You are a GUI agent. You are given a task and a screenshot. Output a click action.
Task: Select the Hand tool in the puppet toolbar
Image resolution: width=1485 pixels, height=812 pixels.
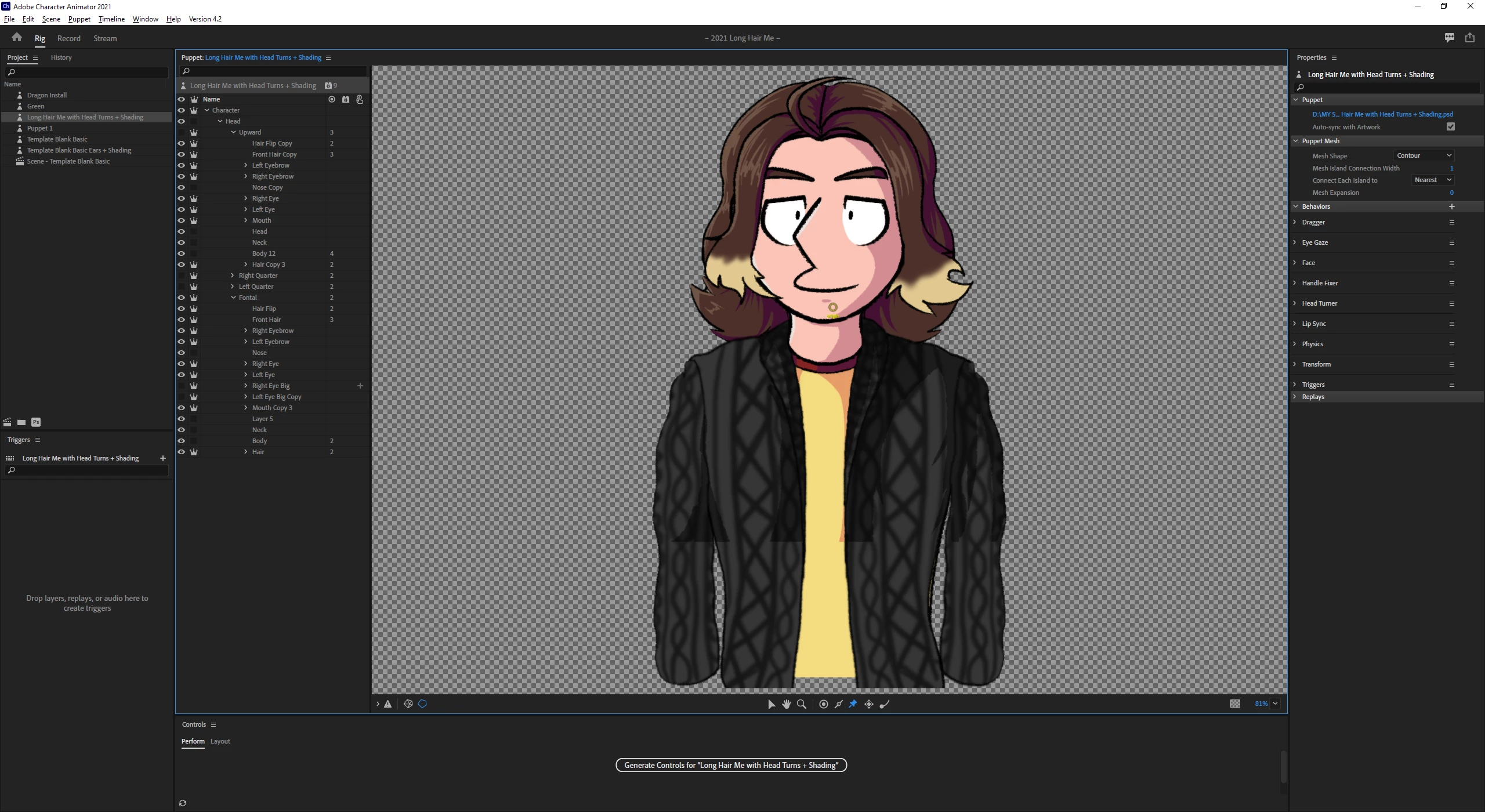pos(786,704)
